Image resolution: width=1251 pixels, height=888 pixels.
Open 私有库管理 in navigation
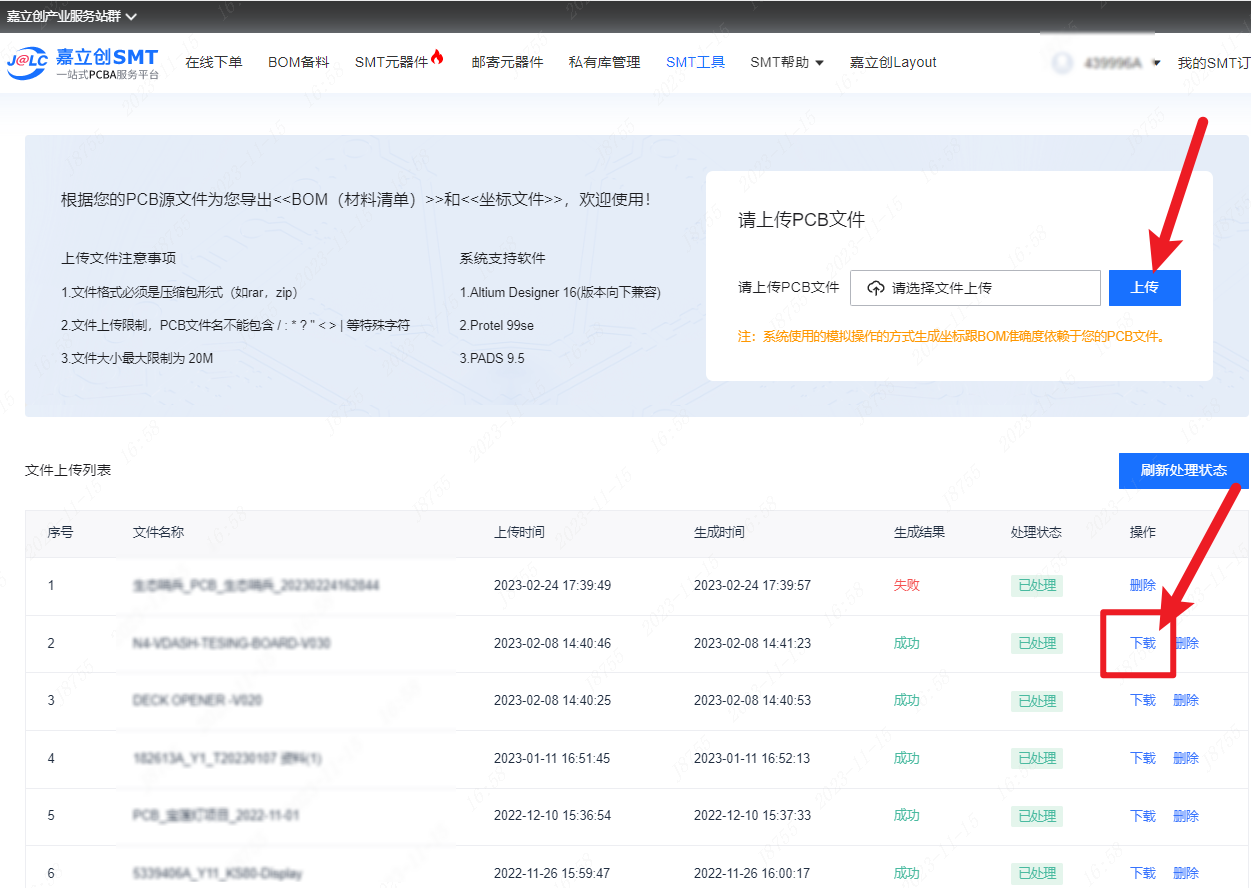pos(604,62)
